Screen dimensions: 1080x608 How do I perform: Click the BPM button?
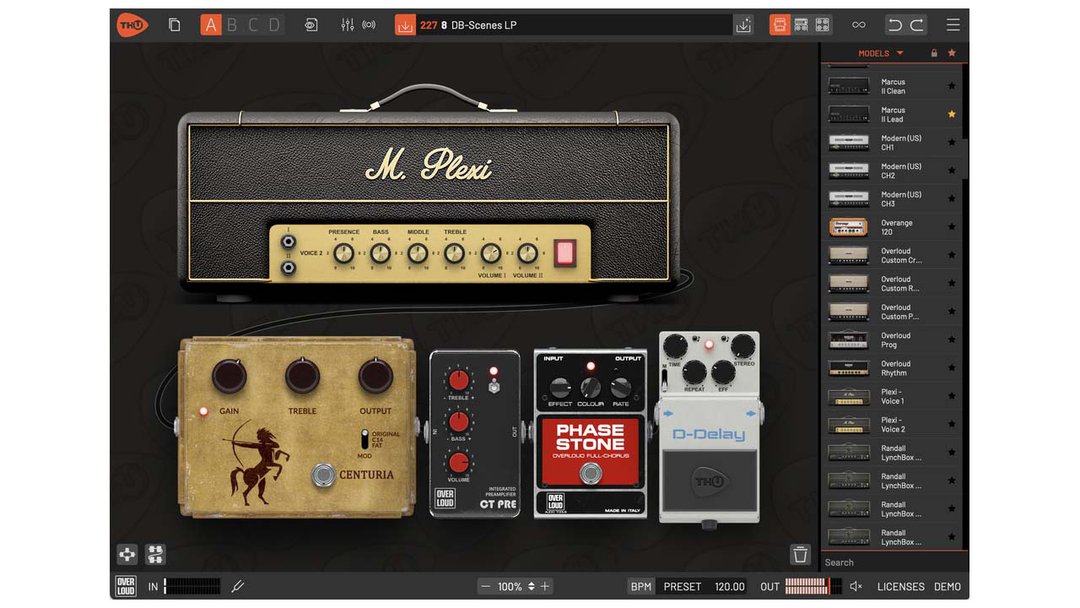(x=640, y=587)
